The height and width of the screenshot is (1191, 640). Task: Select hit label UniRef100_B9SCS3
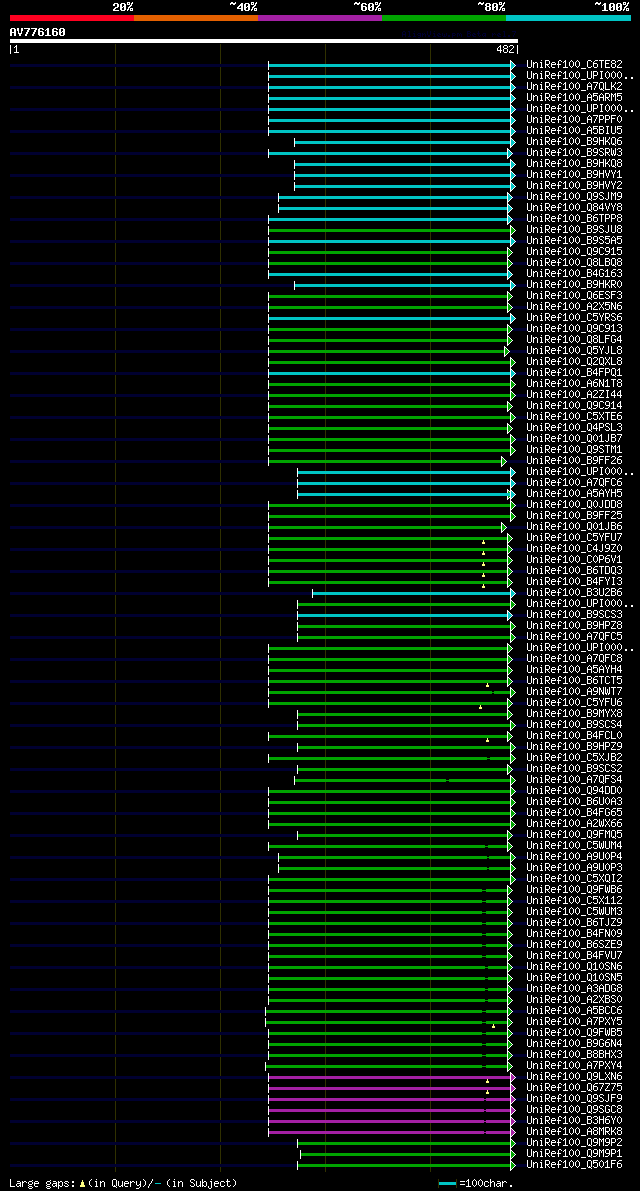coord(574,615)
